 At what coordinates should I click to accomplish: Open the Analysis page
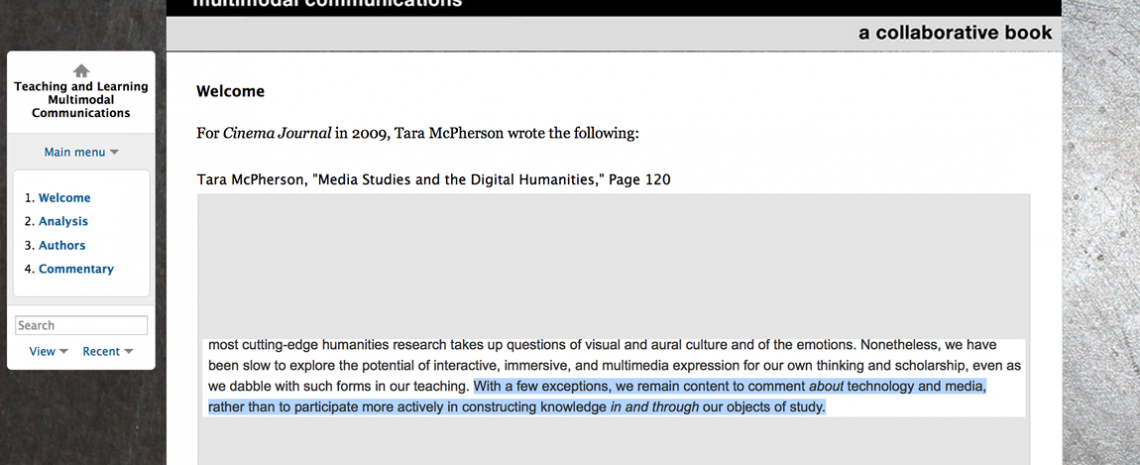coord(63,222)
